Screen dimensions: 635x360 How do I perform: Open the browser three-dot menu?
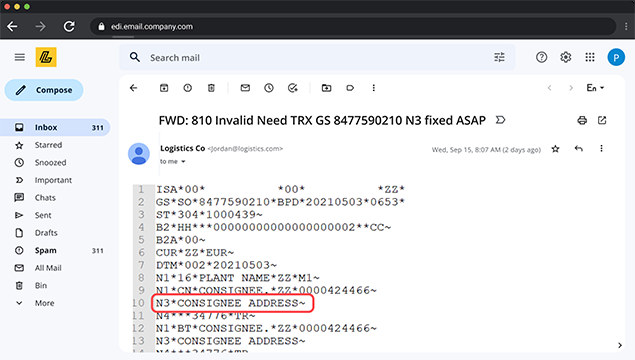tap(626, 26)
